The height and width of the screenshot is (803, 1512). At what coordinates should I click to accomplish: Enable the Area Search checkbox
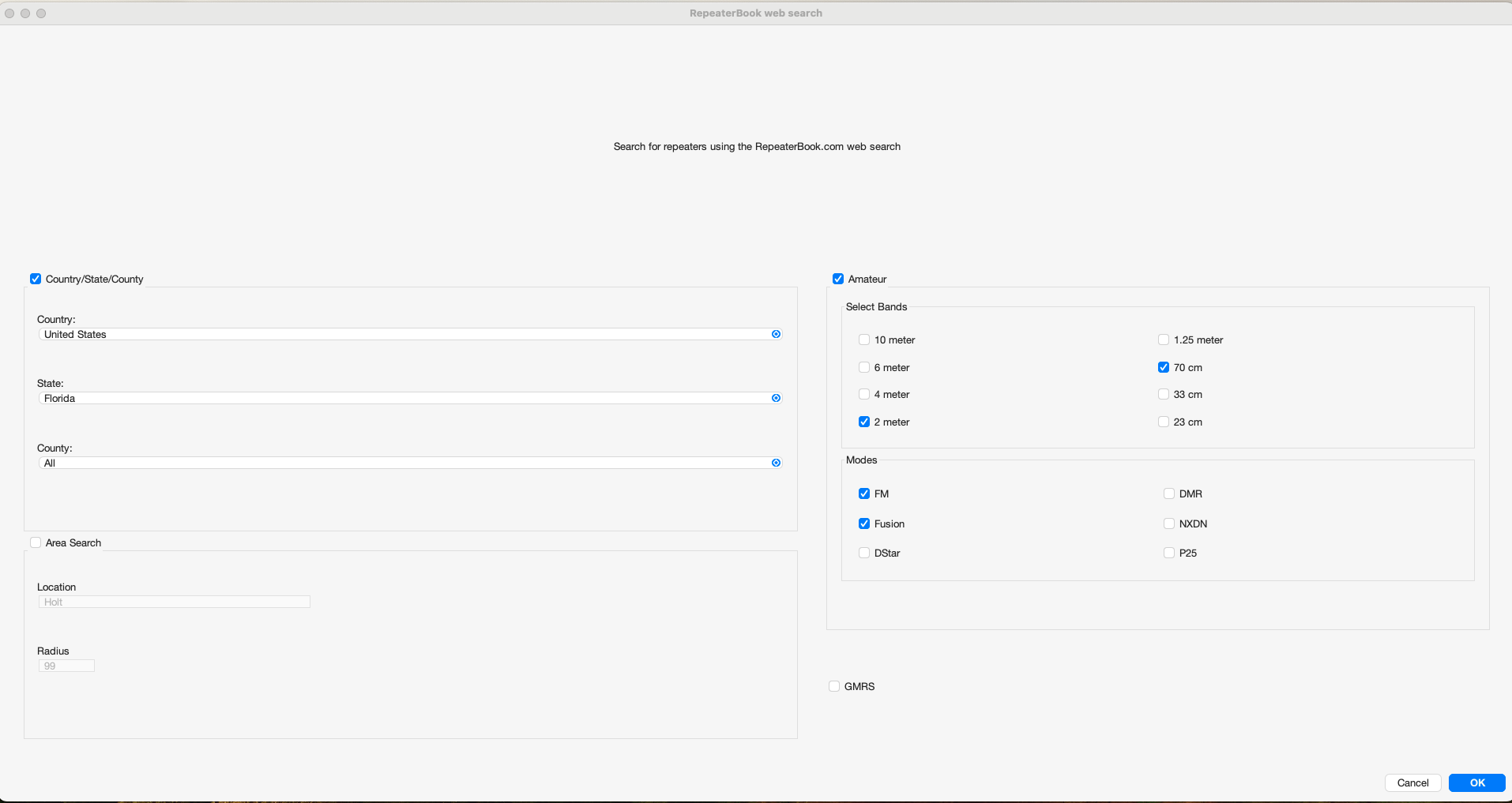click(x=36, y=542)
